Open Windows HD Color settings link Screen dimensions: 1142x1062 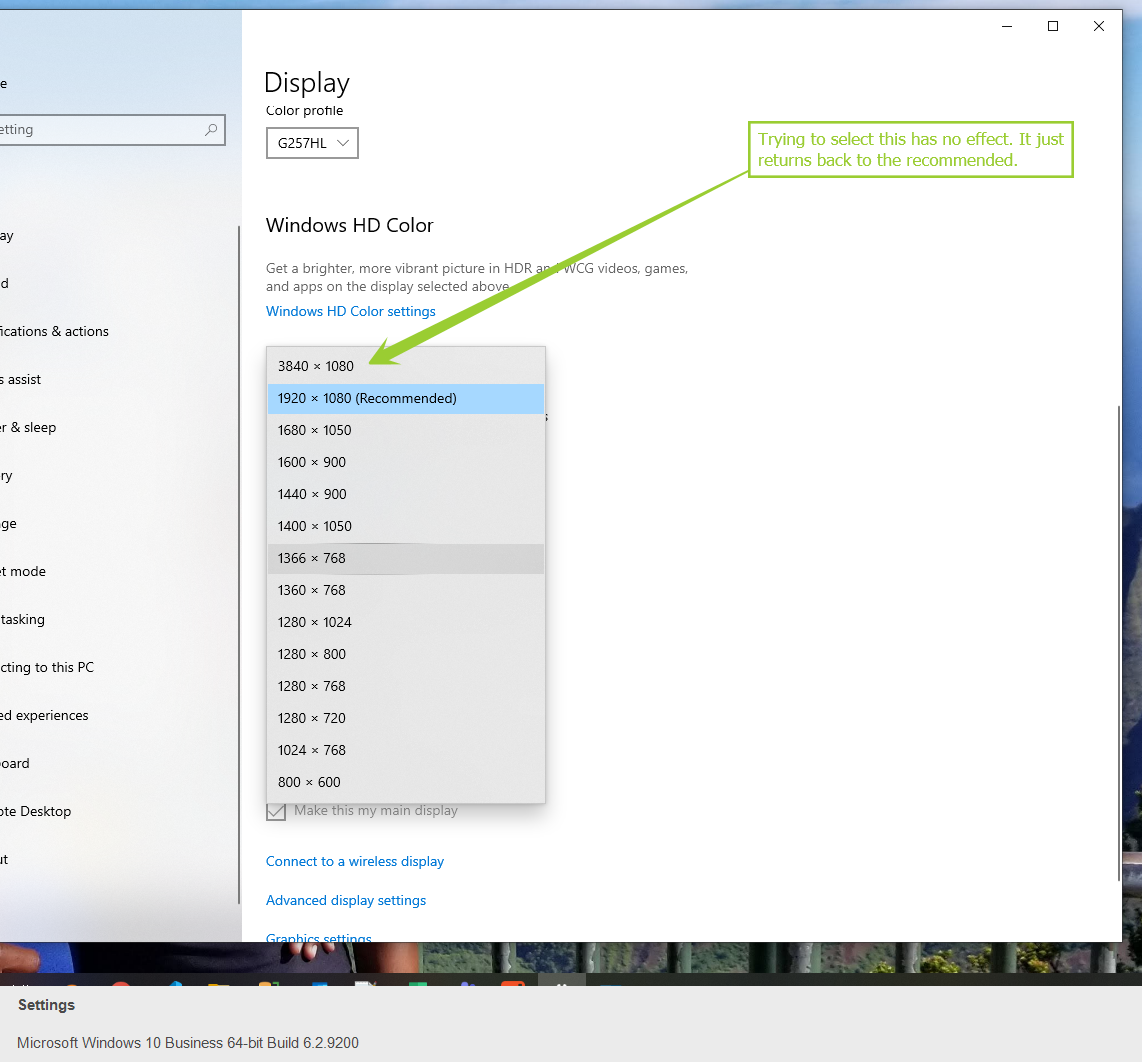[350, 311]
